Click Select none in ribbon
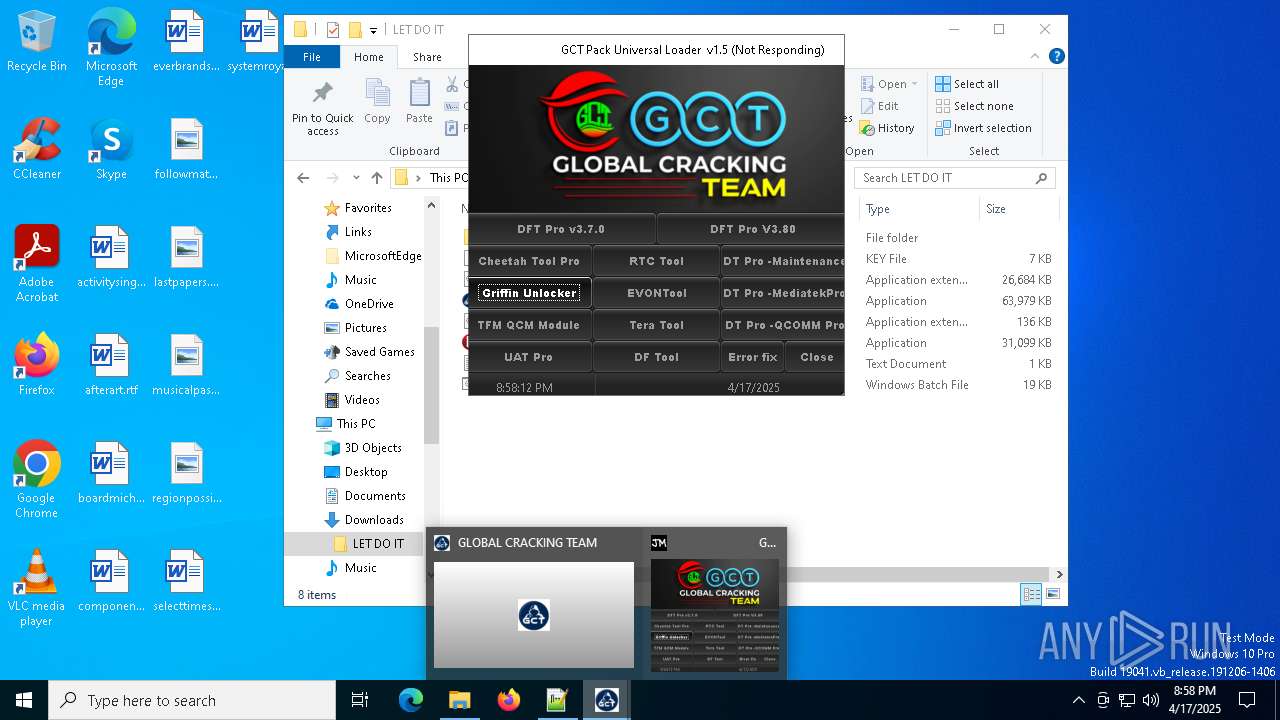 pos(974,106)
